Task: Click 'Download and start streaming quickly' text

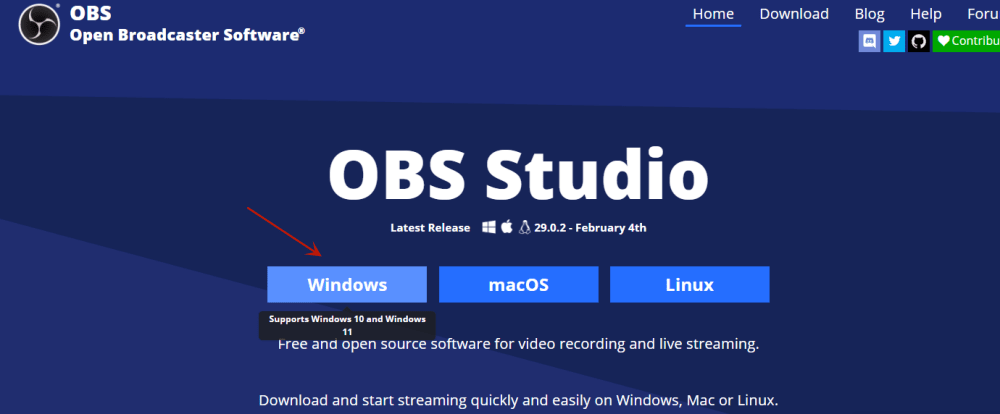Action: [518, 401]
